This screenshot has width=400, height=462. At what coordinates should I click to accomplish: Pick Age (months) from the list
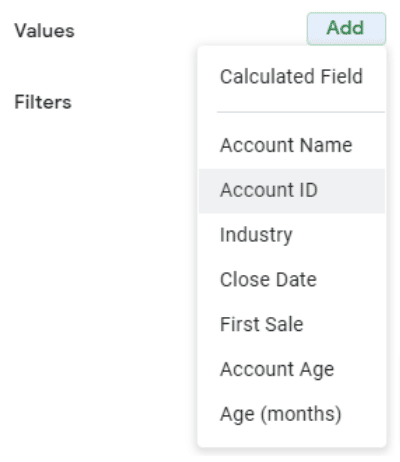[x=292, y=414]
